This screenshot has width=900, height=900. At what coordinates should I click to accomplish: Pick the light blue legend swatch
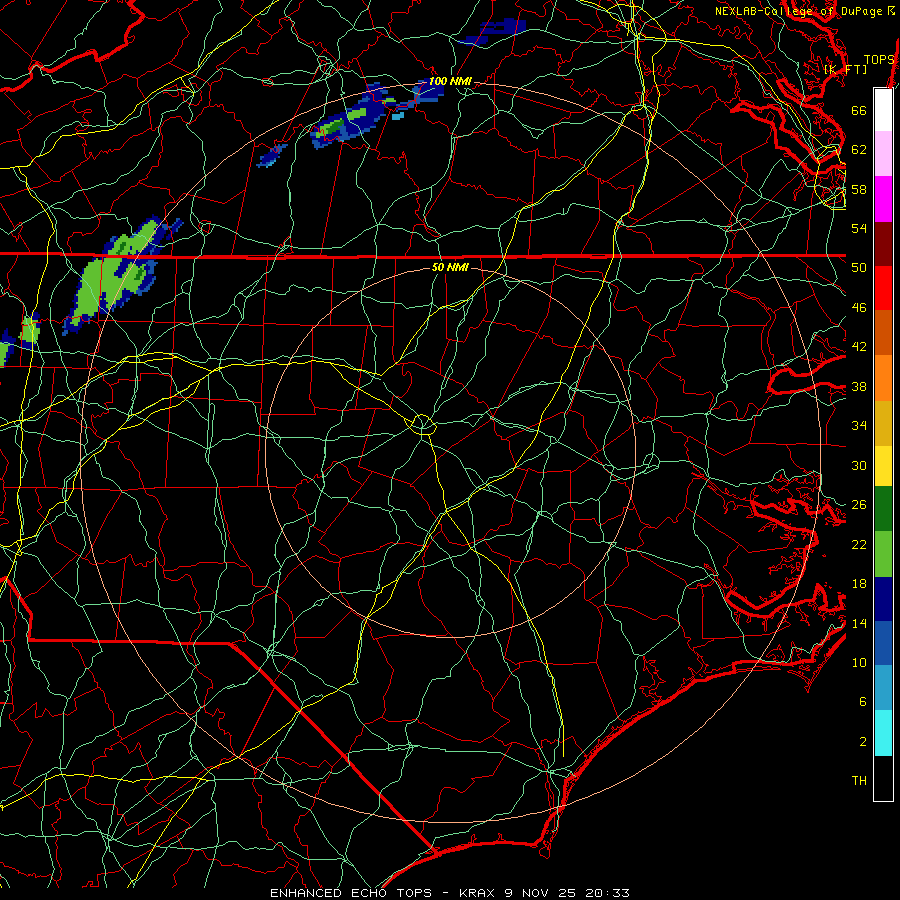[x=883, y=688]
